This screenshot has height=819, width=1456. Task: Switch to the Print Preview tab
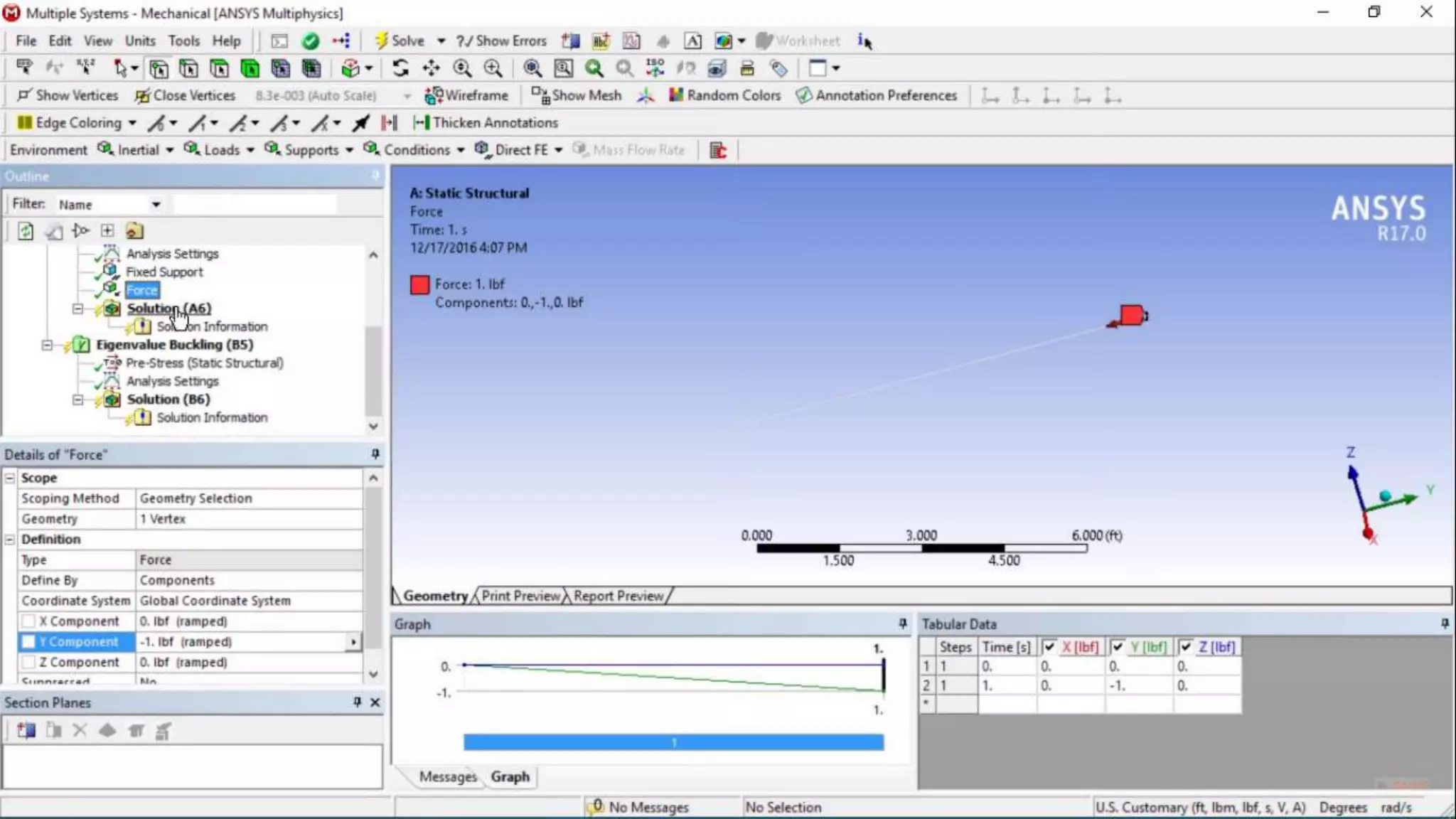(520, 596)
